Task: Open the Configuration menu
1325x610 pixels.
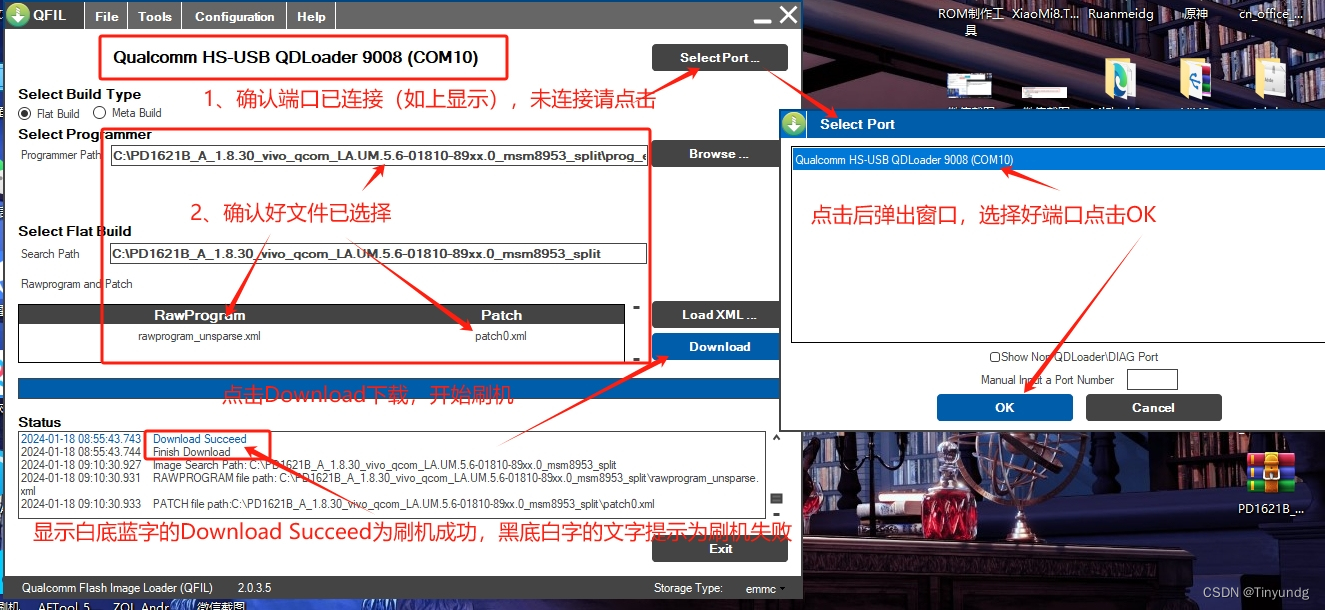Action: 234,16
